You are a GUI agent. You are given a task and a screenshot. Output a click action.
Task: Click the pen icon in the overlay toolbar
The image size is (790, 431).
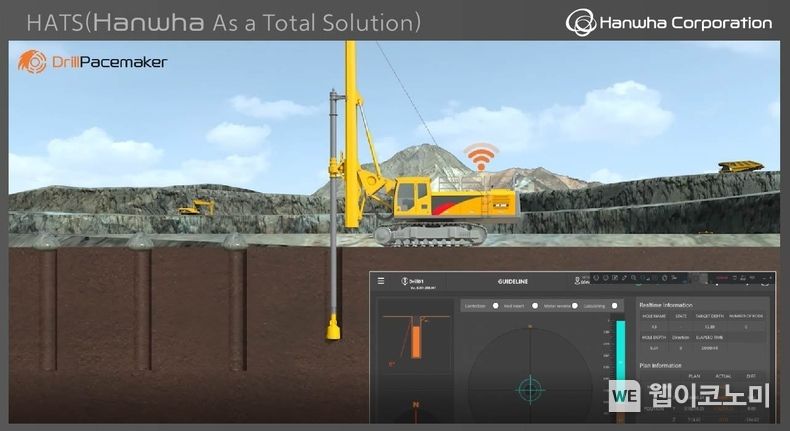tap(624, 278)
